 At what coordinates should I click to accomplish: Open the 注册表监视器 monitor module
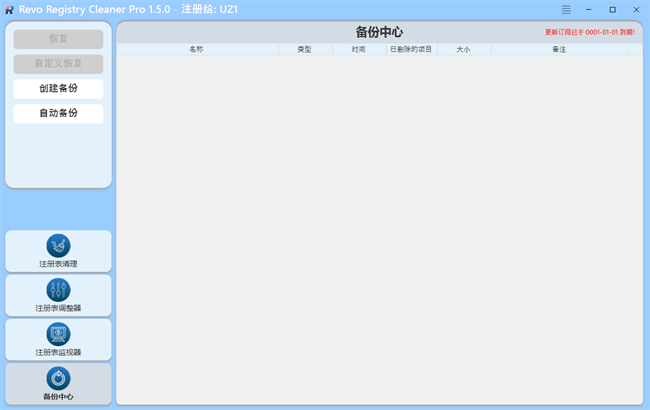[x=58, y=339]
